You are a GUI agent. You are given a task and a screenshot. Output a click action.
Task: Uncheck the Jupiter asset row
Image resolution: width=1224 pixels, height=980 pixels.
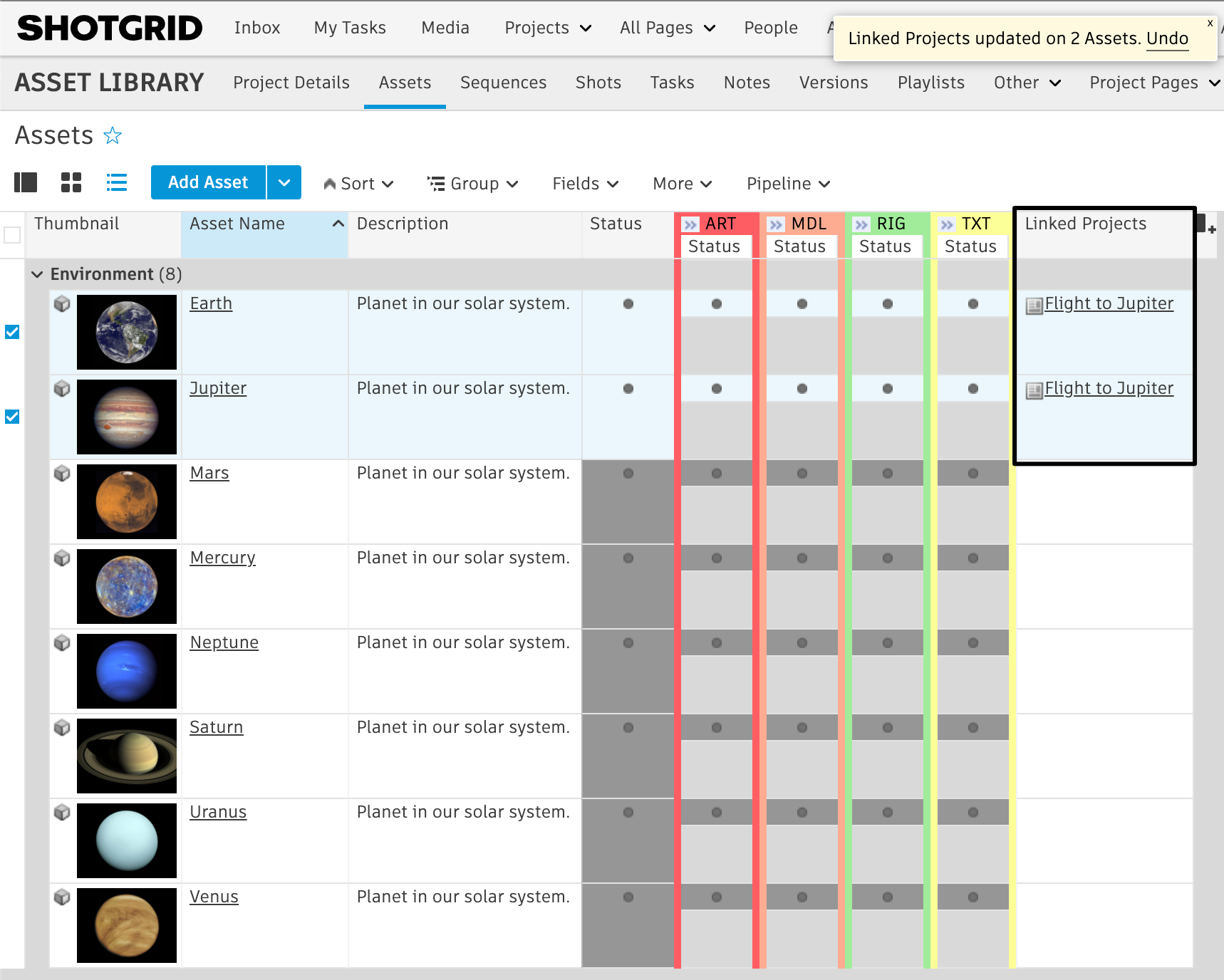tap(11, 417)
